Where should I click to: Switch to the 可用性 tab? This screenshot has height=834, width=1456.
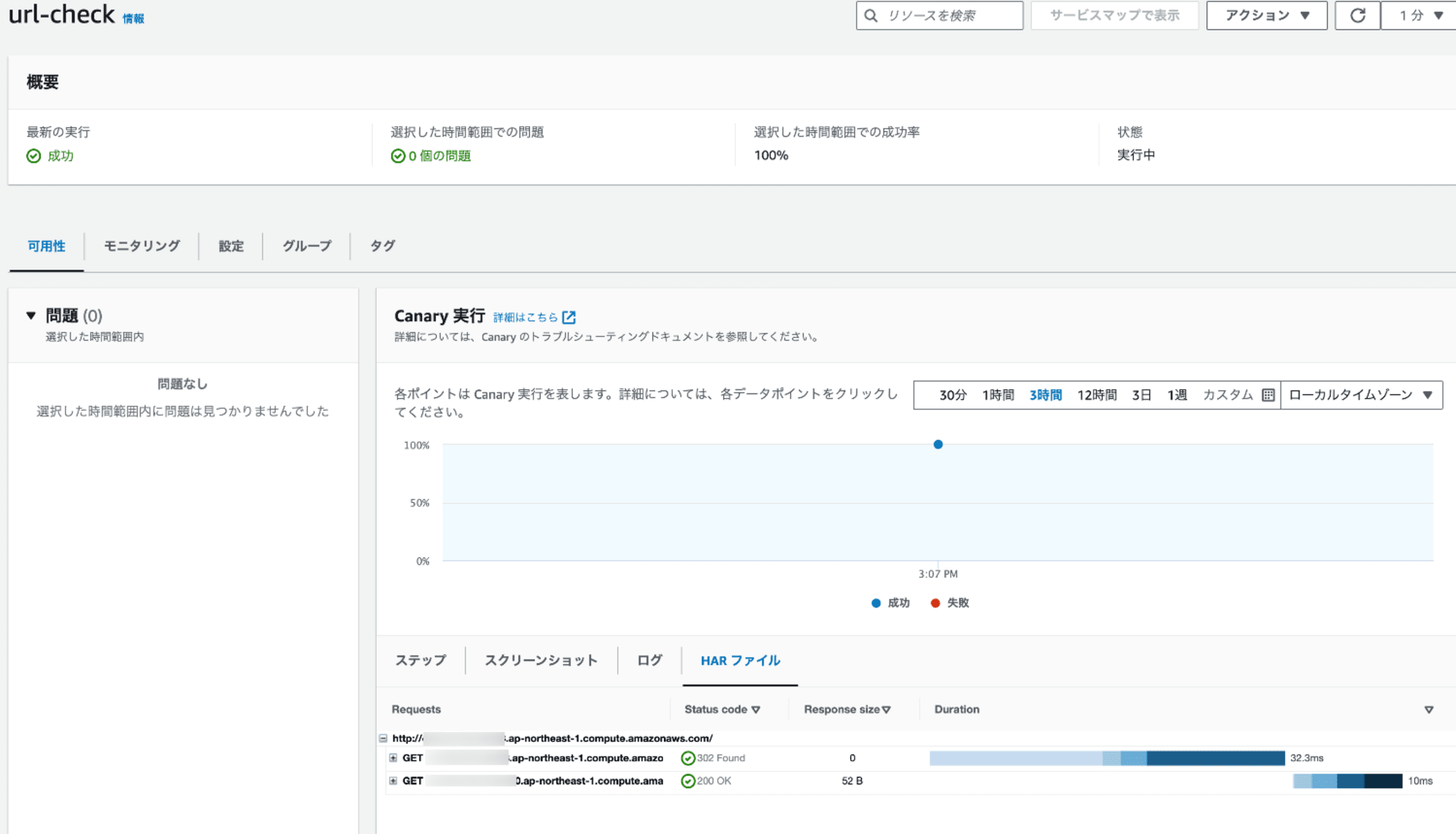click(47, 246)
